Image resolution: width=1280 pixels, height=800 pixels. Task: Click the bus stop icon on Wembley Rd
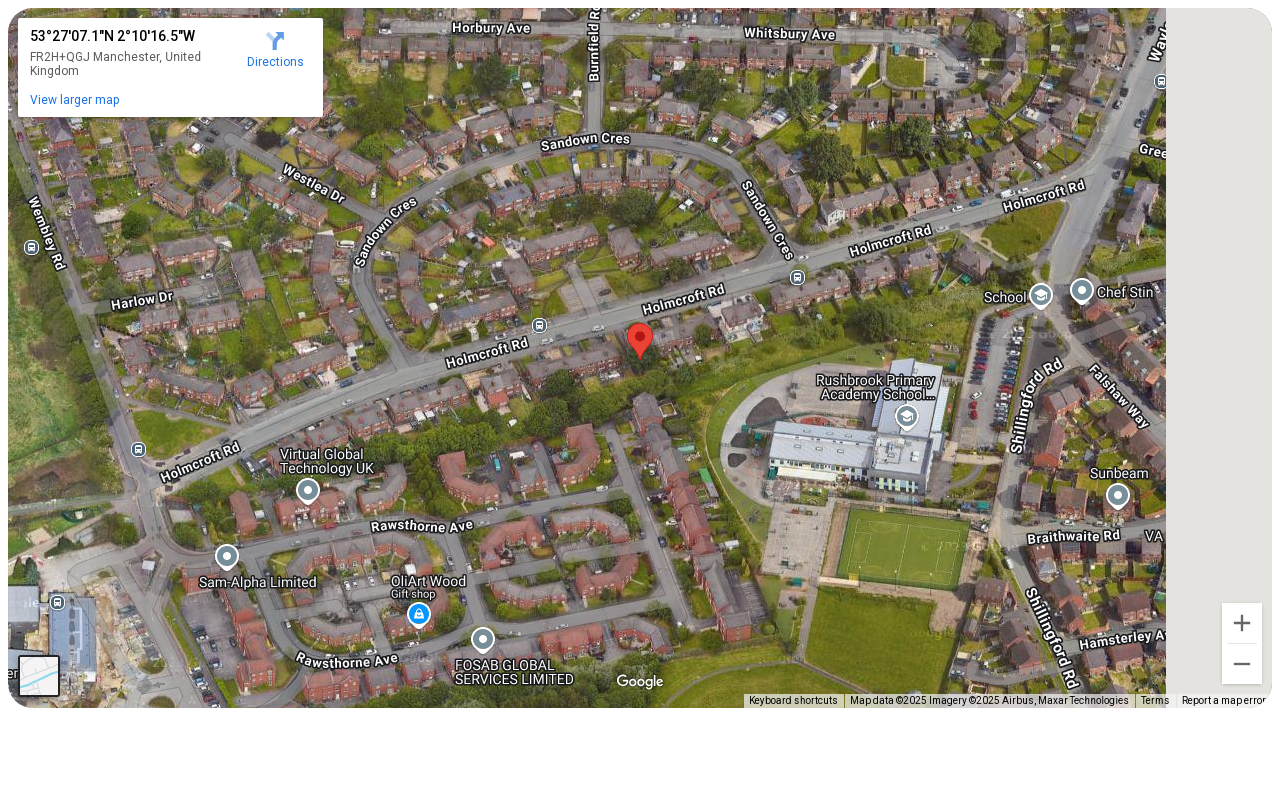[x=31, y=247]
